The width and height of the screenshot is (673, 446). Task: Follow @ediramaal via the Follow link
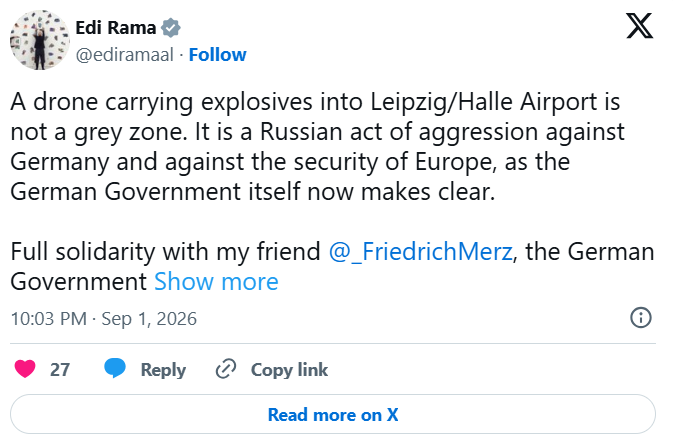[x=218, y=55]
